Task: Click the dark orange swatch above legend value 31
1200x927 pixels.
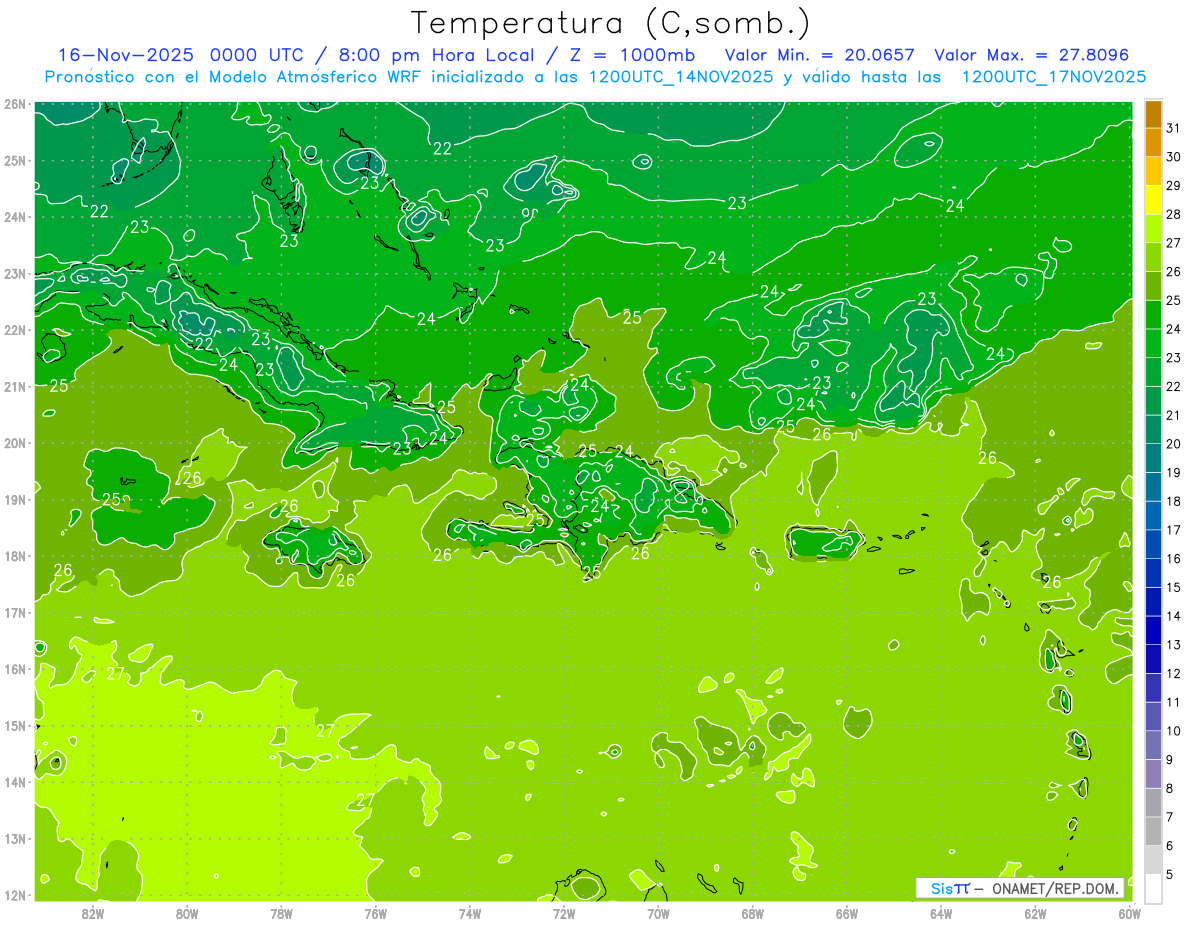Action: tap(1153, 115)
